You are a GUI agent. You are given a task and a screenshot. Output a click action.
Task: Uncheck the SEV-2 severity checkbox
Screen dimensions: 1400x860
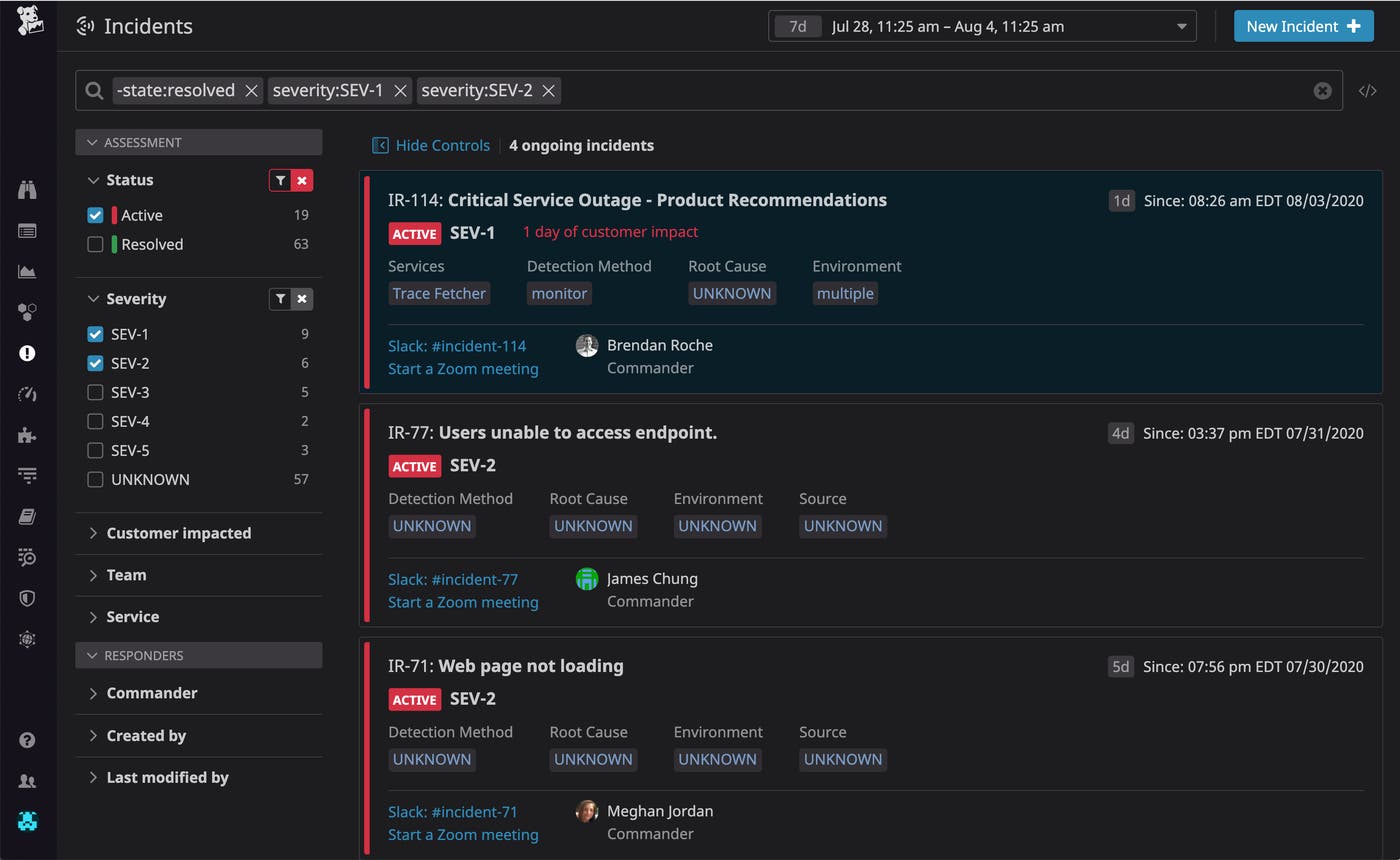pyautogui.click(x=95, y=363)
